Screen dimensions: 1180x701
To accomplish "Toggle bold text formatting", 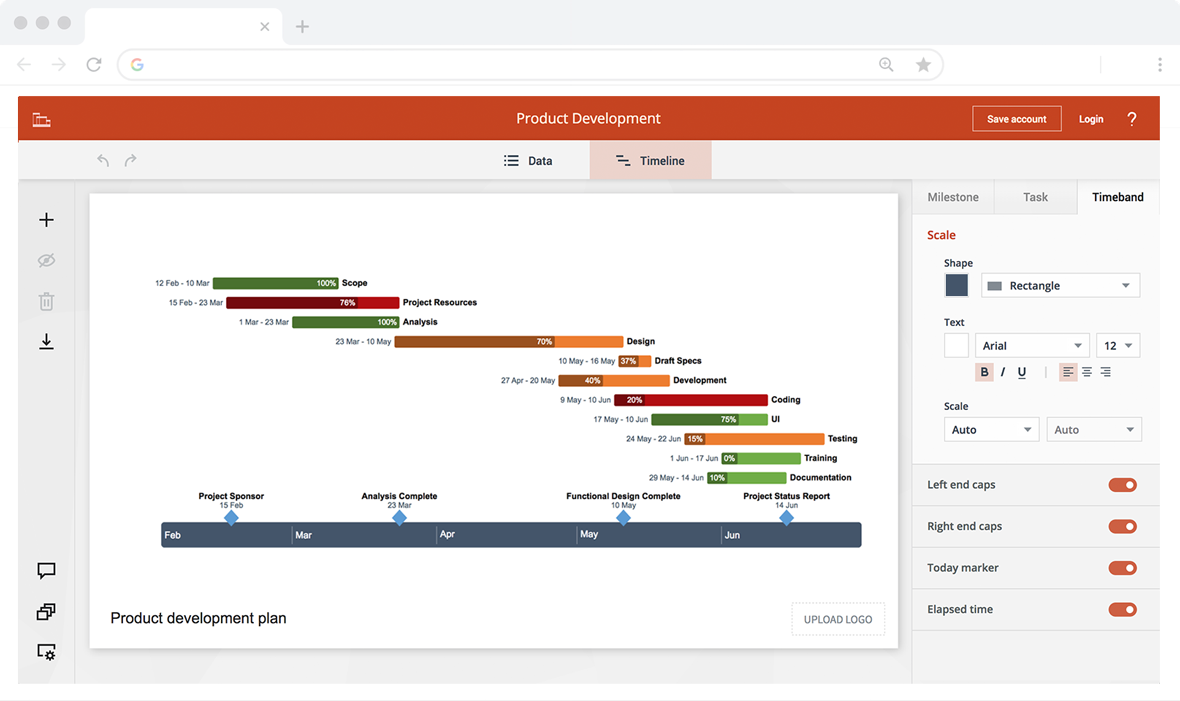I will 984,372.
